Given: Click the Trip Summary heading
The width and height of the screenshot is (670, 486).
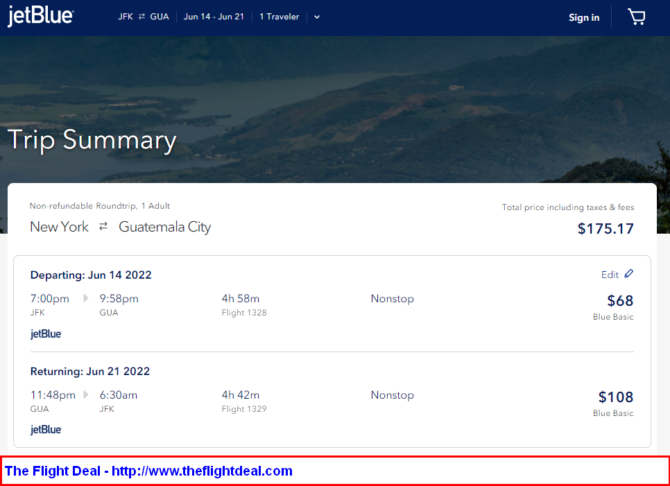Looking at the screenshot, I should pos(92,140).
